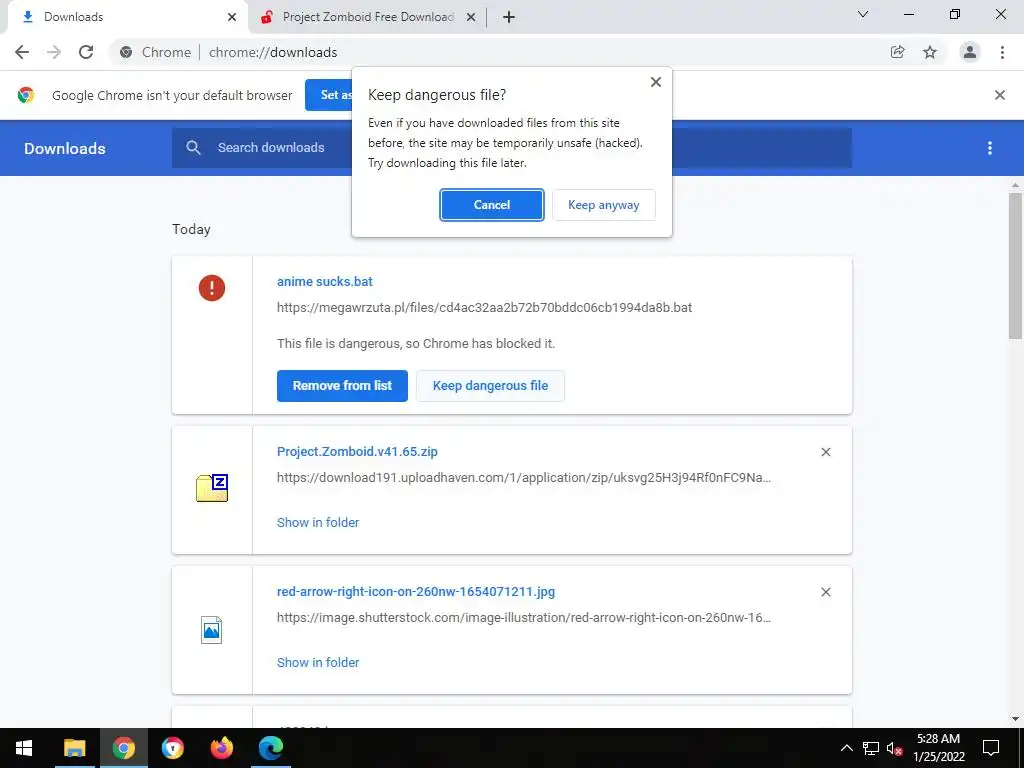Click Keep anyway in the dialog
Viewport: 1024px width, 768px height.
click(603, 205)
